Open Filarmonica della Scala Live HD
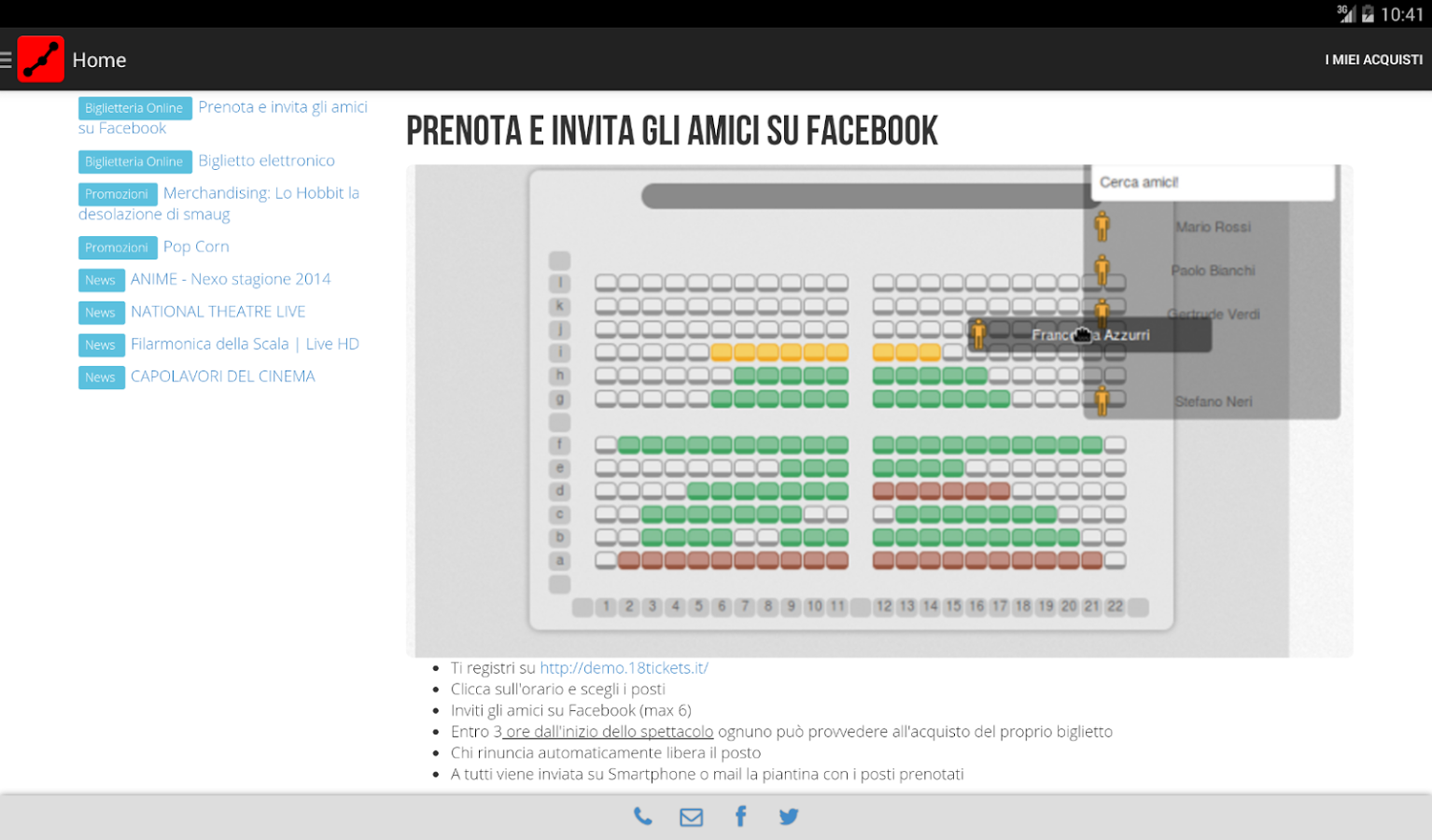The image size is (1432, 840). 245,344
